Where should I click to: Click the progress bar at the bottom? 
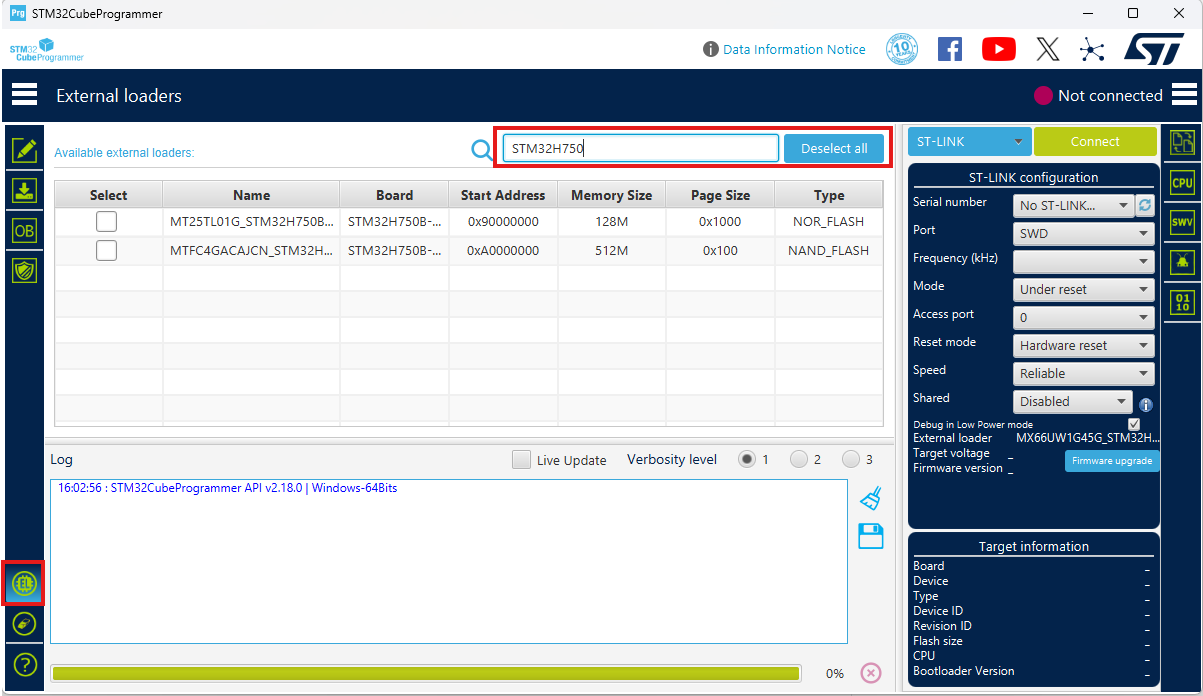pyautogui.click(x=425, y=673)
